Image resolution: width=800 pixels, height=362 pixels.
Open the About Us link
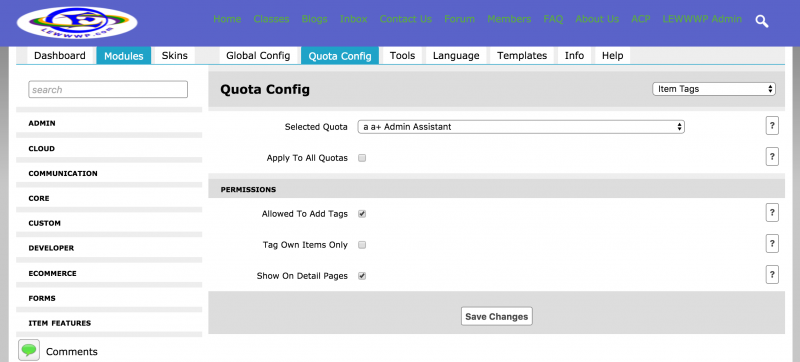(597, 19)
